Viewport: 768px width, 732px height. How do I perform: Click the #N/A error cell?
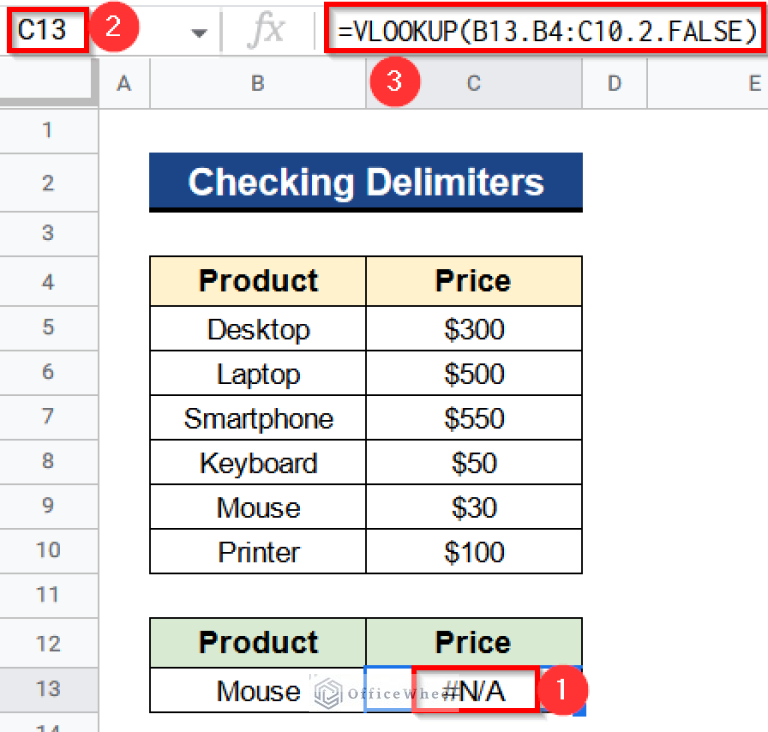473,690
